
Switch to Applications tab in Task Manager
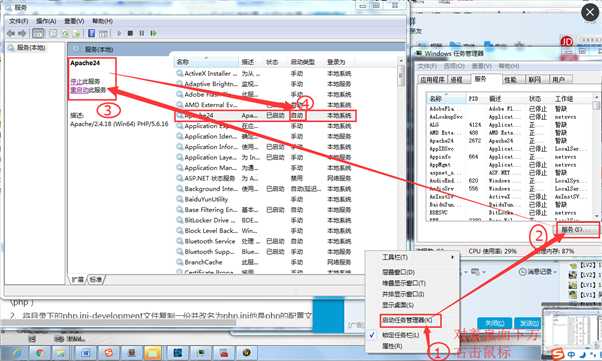[x=433, y=79]
